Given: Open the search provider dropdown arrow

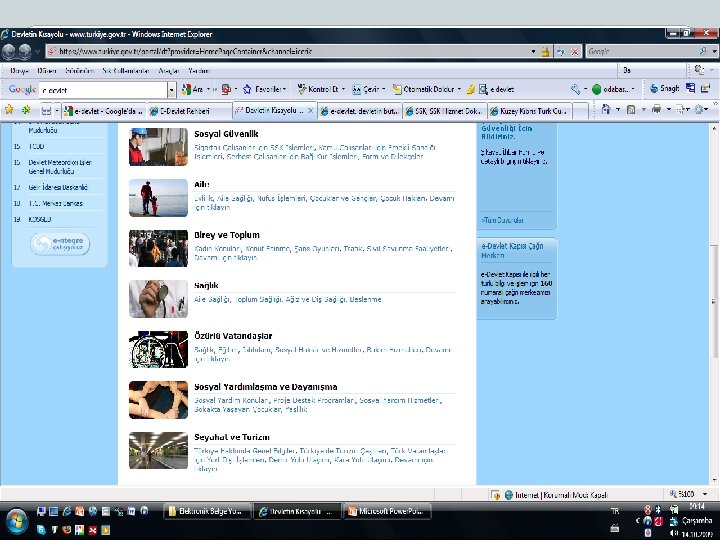Looking at the screenshot, I should coord(714,51).
